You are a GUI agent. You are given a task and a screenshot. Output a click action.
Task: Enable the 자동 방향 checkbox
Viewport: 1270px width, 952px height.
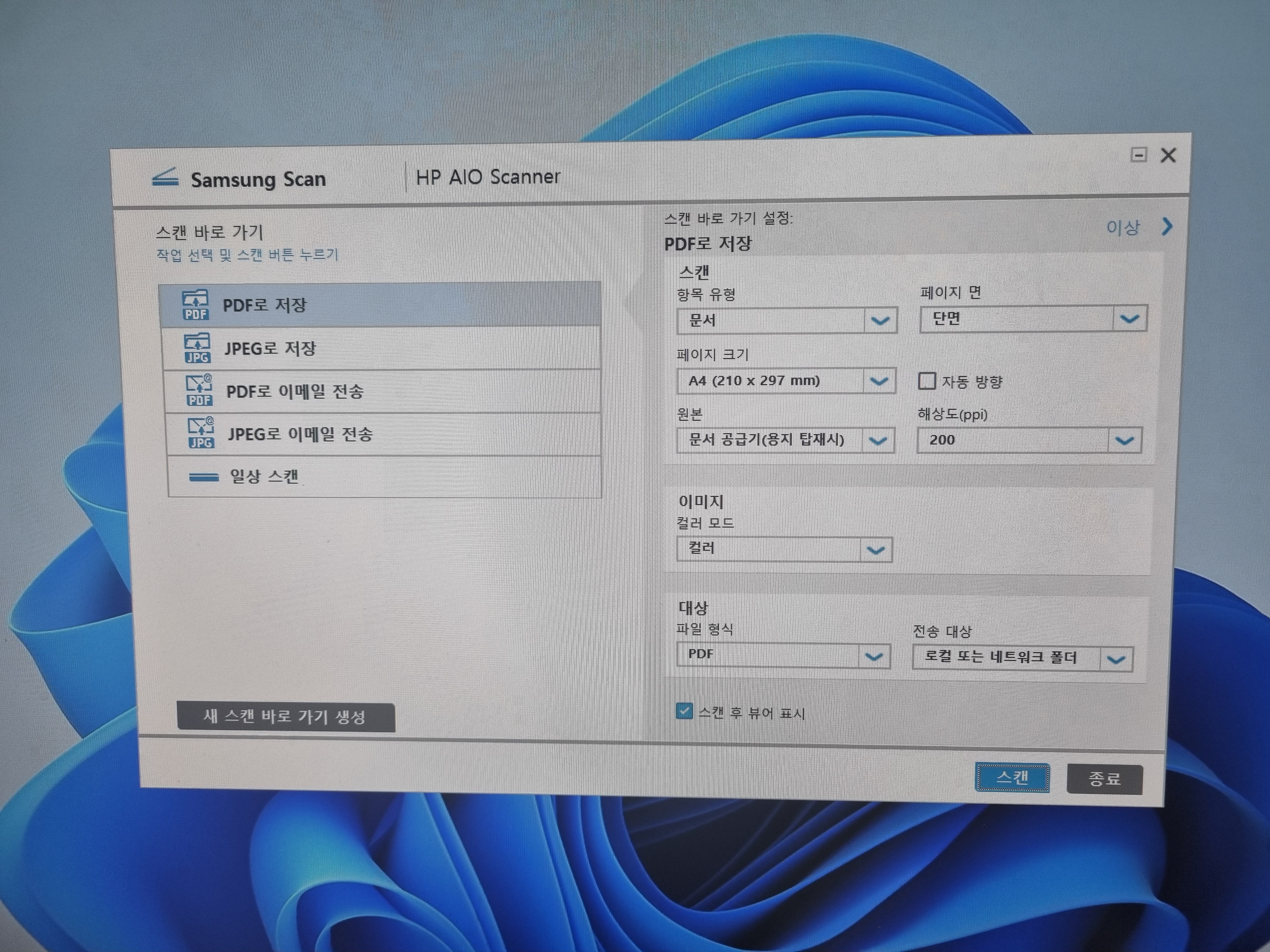click(927, 381)
